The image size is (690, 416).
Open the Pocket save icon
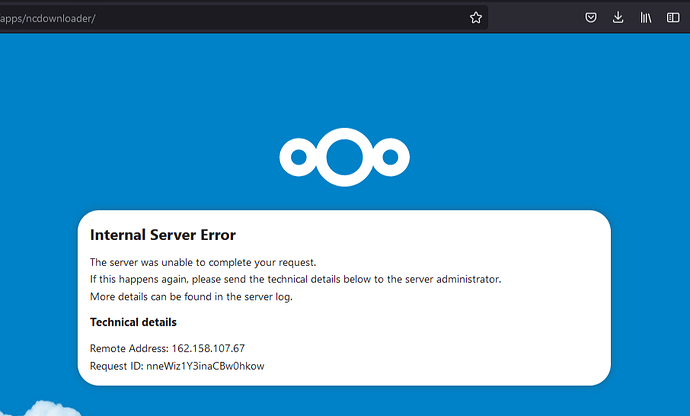click(591, 18)
